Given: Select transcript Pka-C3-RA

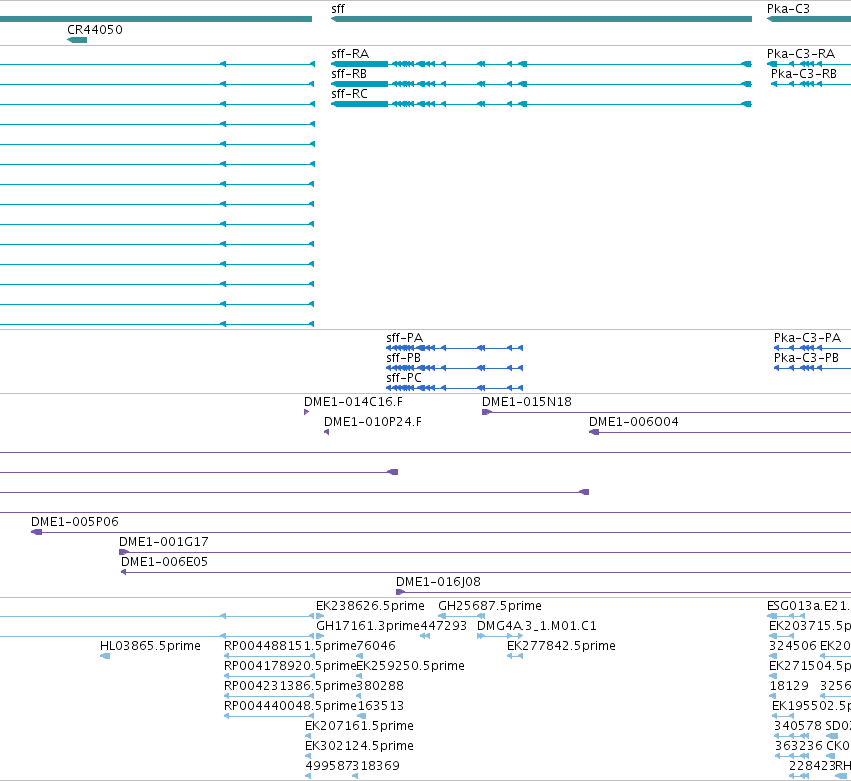Looking at the screenshot, I should tap(809, 64).
